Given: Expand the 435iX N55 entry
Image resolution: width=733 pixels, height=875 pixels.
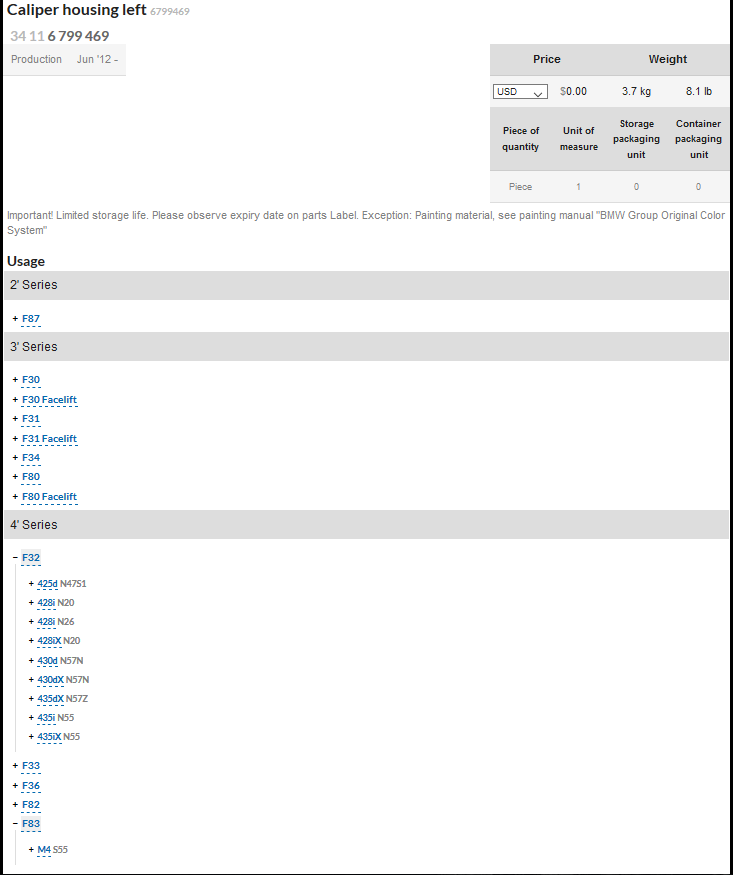Looking at the screenshot, I should click(31, 737).
